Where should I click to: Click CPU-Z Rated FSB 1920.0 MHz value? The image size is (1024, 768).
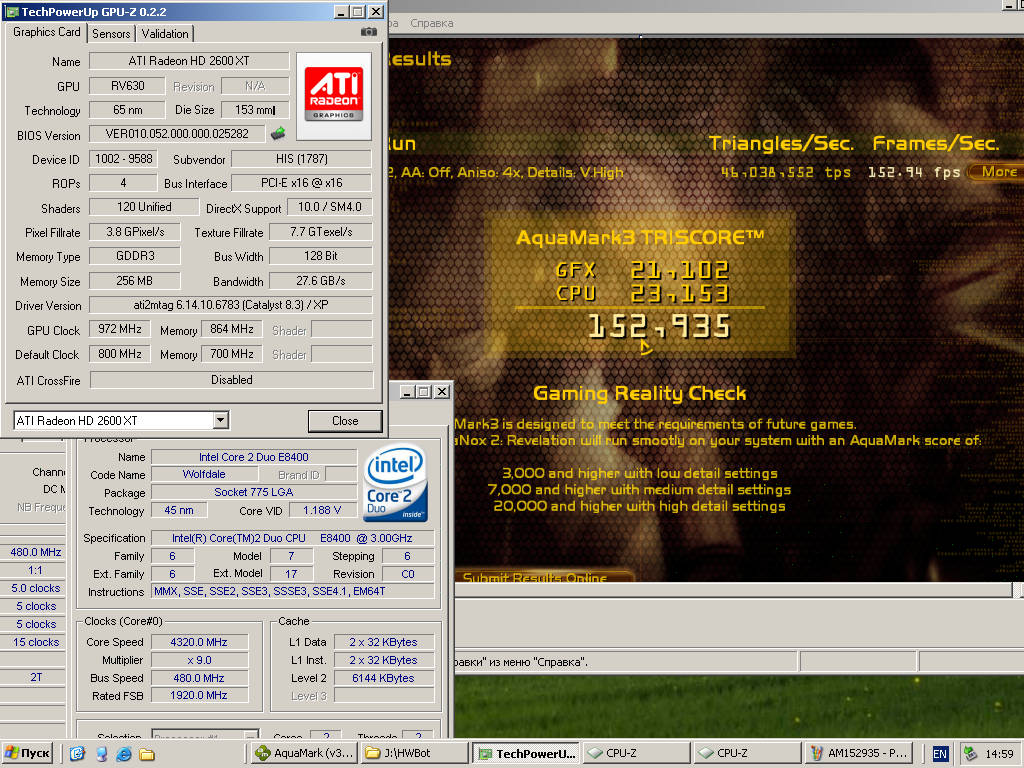tap(199, 696)
